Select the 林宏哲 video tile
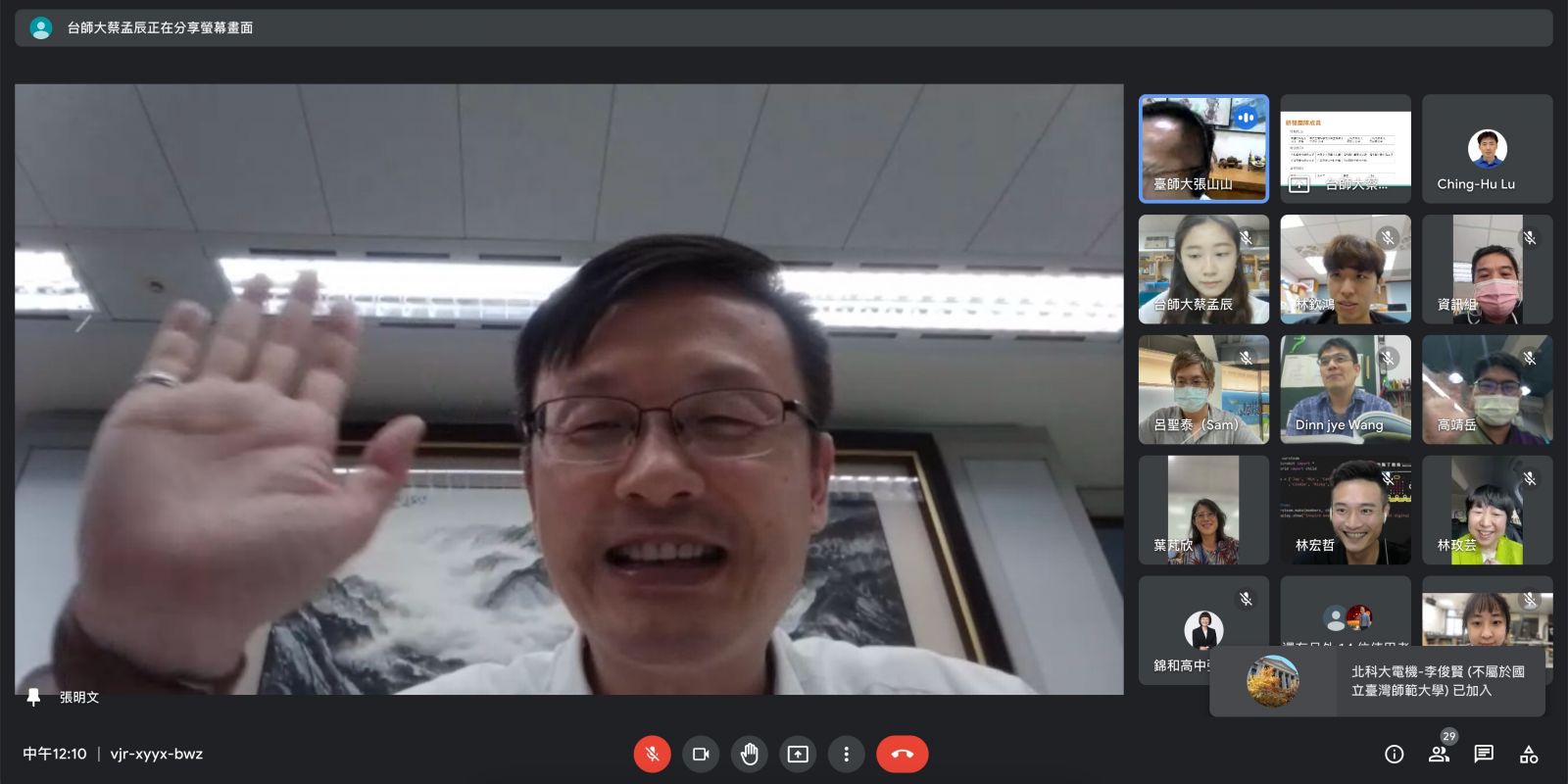Screen dimensions: 1568x784 click(1346, 511)
